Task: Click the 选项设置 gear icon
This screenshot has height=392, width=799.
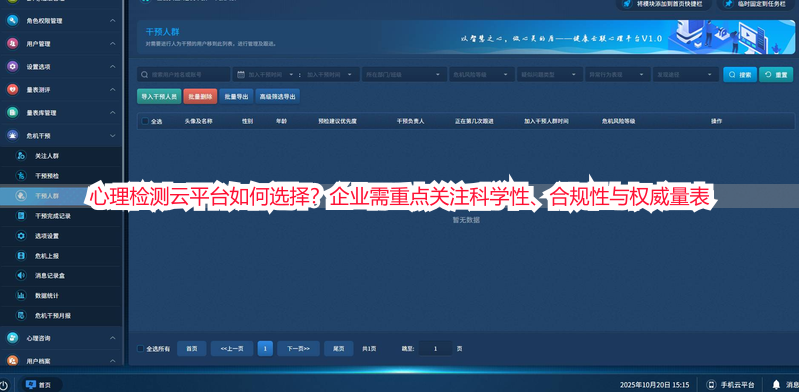Action: 21,236
